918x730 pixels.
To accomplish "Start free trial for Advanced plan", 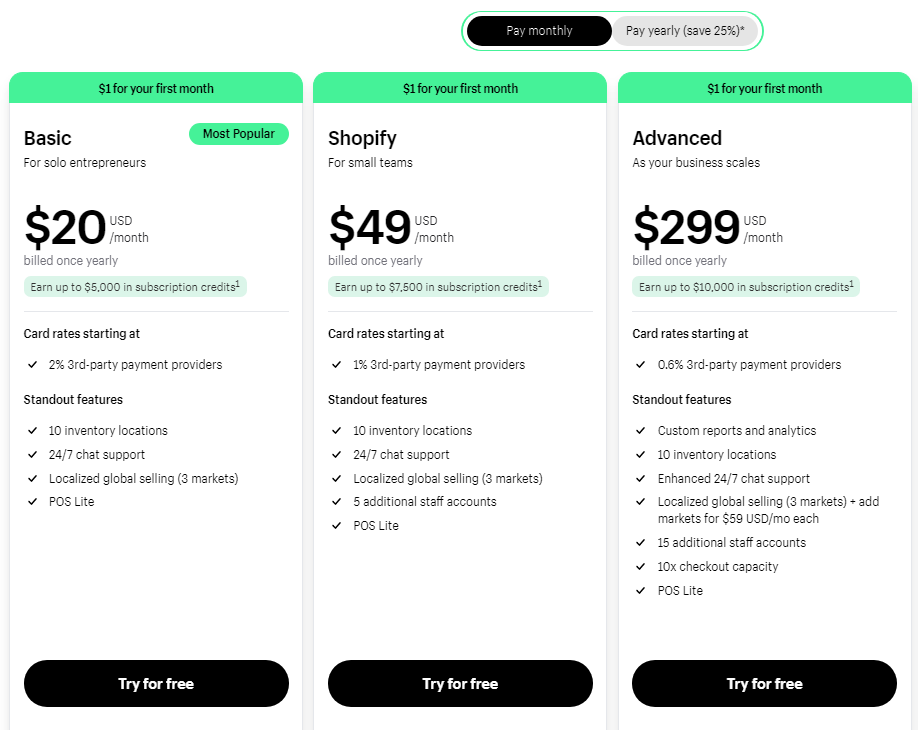I will (764, 684).
